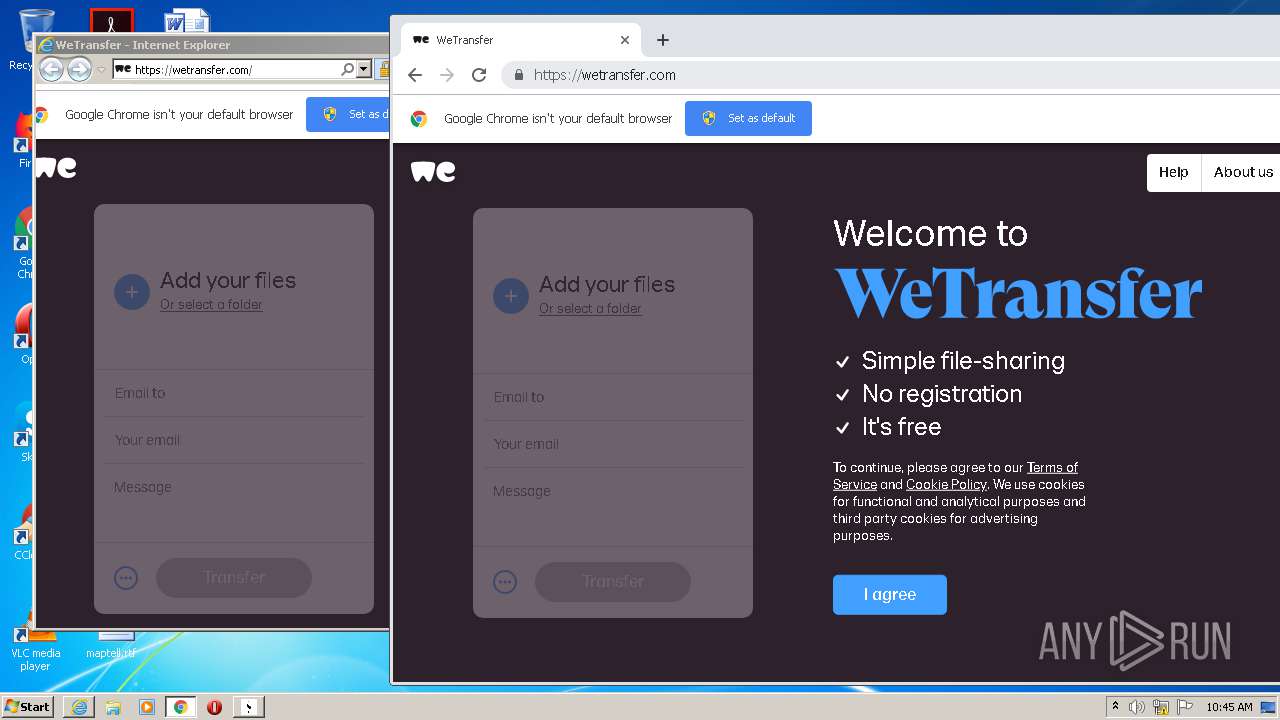Click the Chrome taskbar icon
The image size is (1280, 720).
click(180, 707)
